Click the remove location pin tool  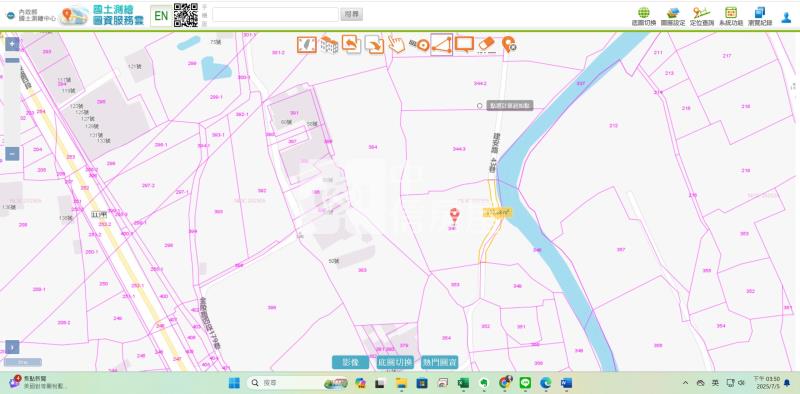[509, 44]
